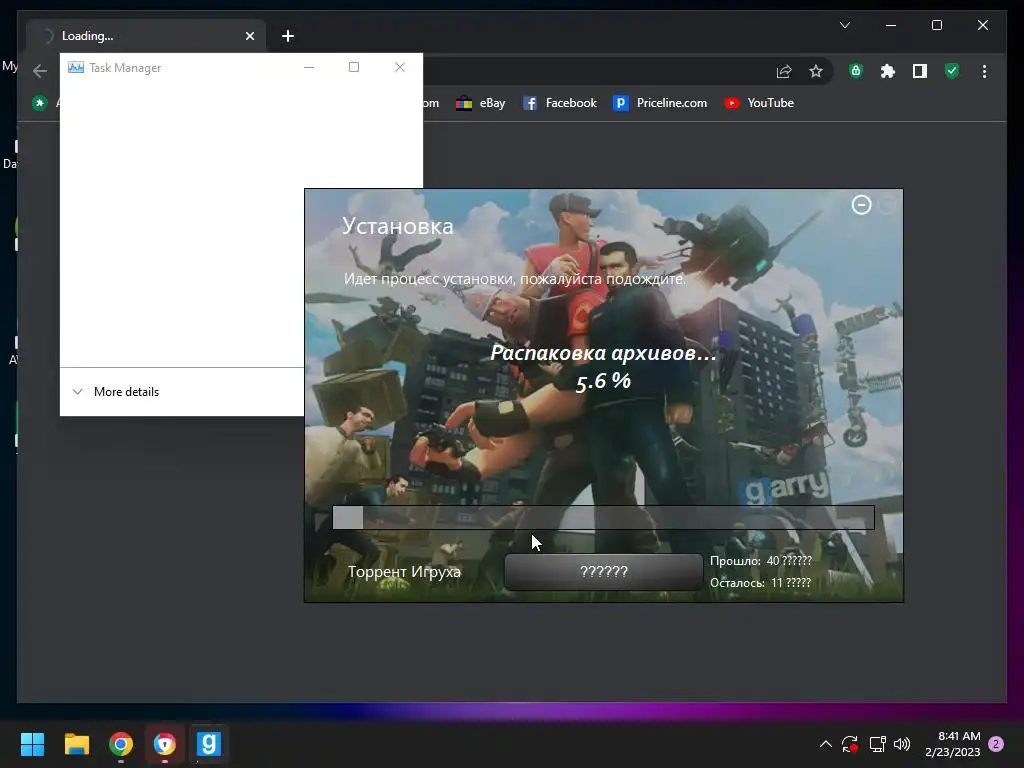Click the Прошло: 40 elapsed time text

761,561
